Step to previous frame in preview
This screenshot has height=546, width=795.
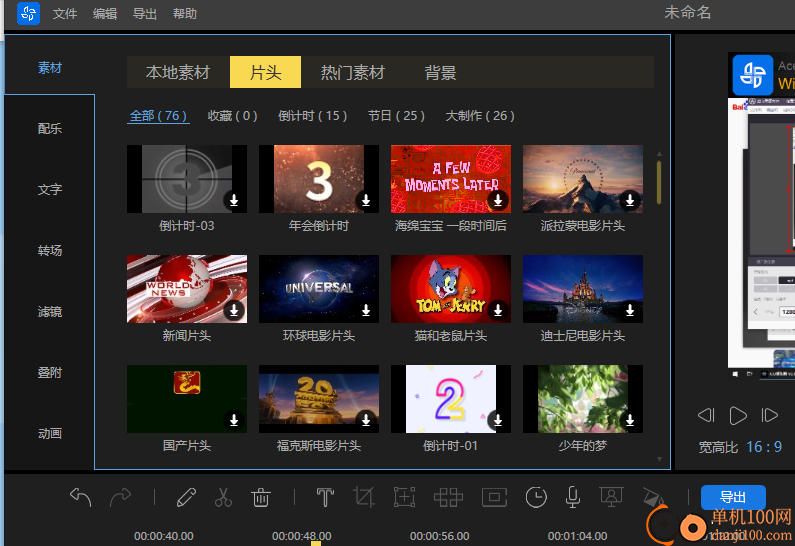706,415
